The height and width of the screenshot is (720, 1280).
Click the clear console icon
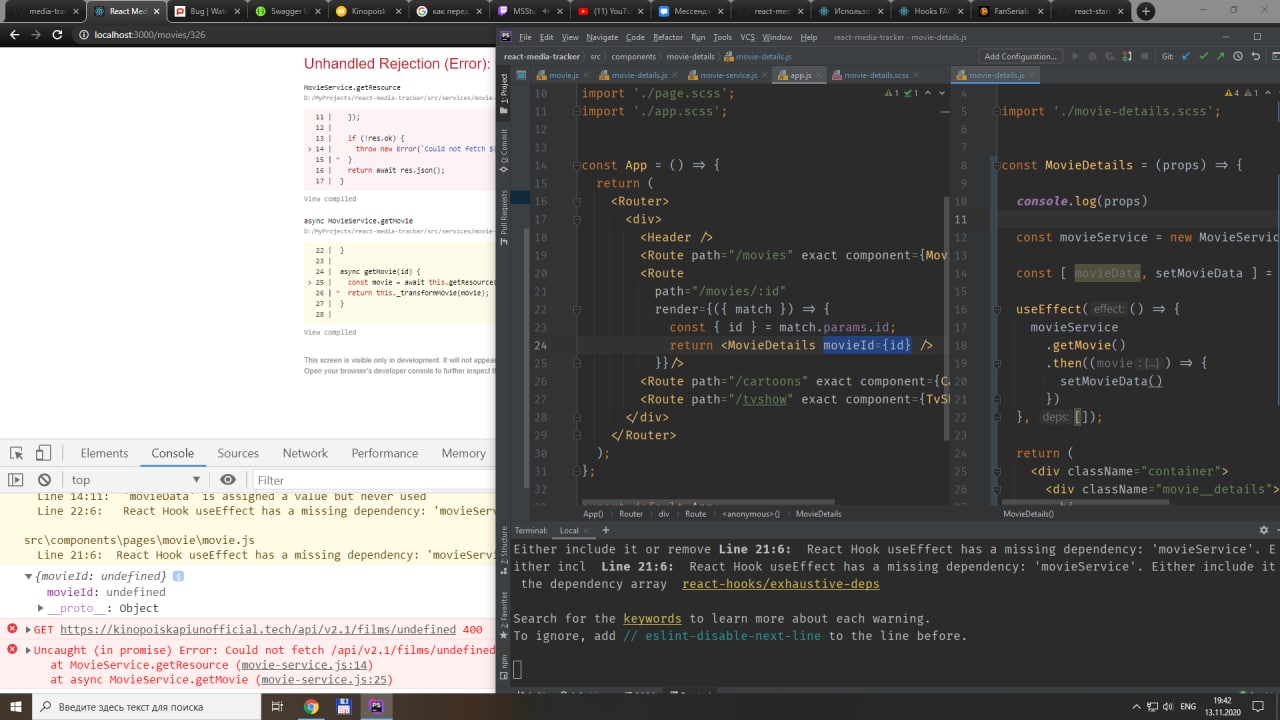44,480
